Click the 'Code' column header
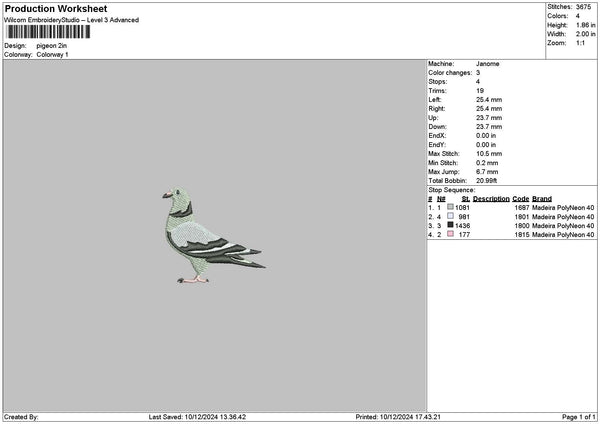Image resolution: width=600 pixels, height=424 pixels. click(520, 199)
